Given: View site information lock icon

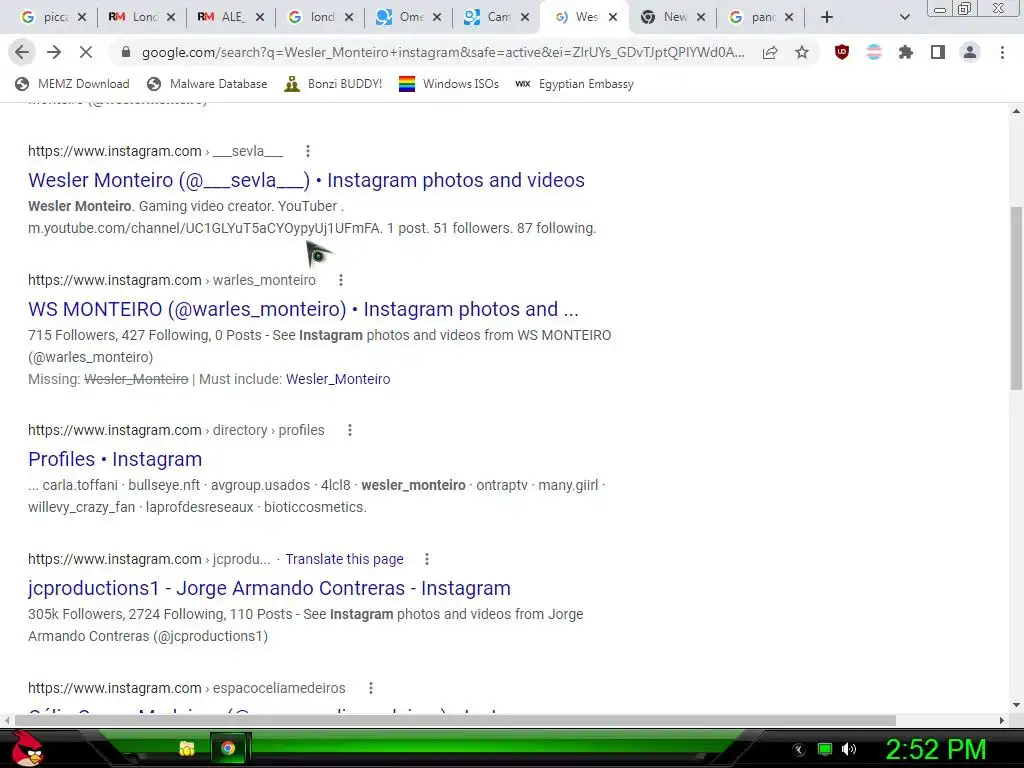Looking at the screenshot, I should click(126, 52).
